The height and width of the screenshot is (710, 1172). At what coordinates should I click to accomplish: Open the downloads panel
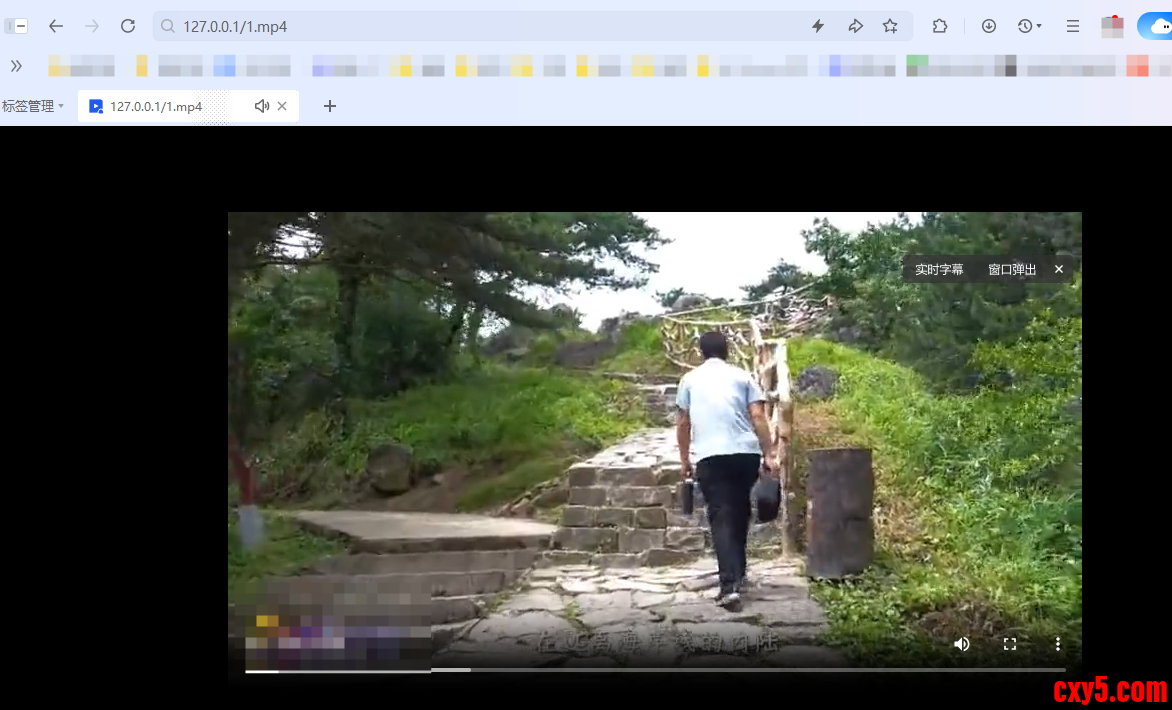coord(989,26)
